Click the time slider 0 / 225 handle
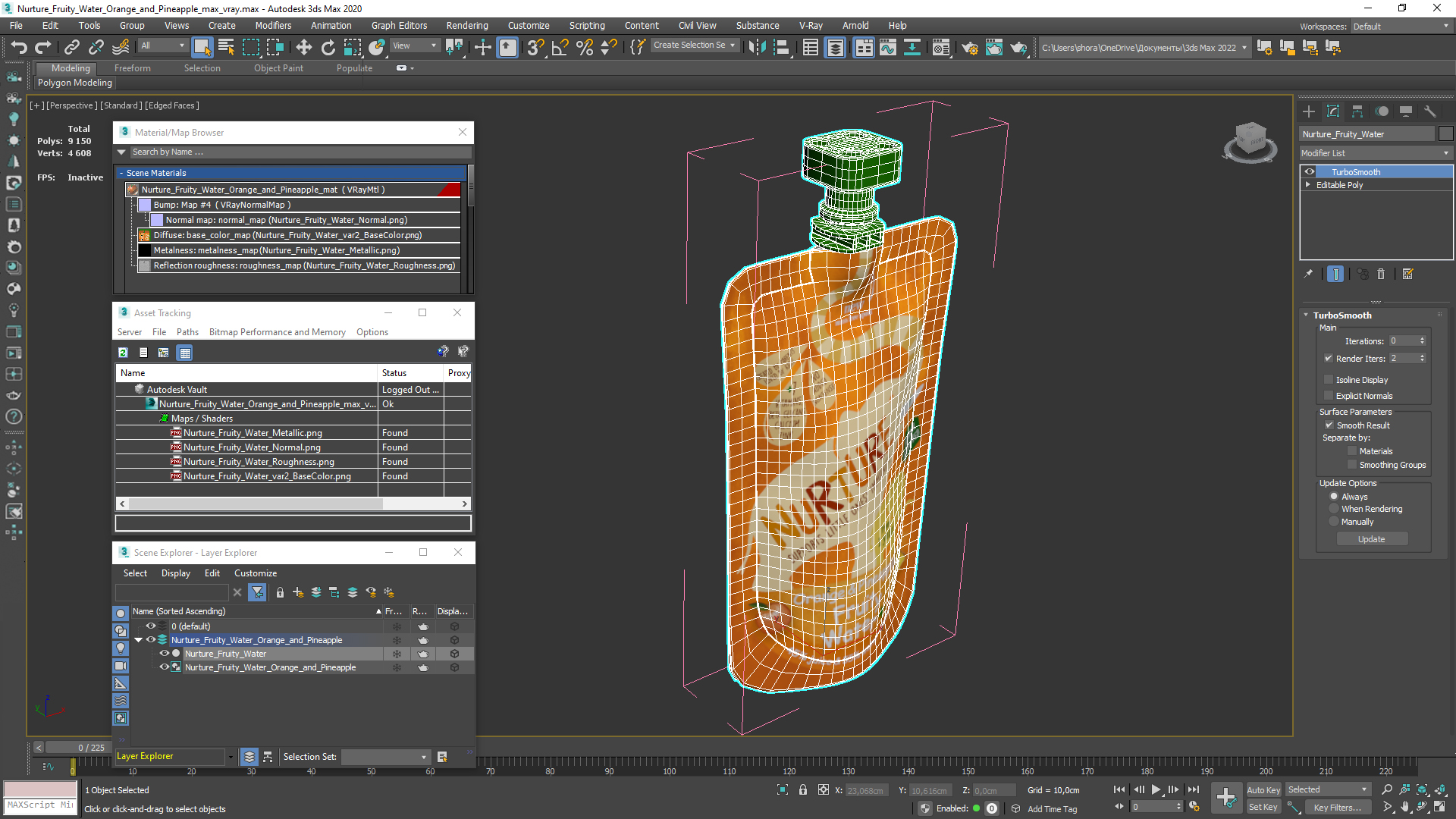 91,748
